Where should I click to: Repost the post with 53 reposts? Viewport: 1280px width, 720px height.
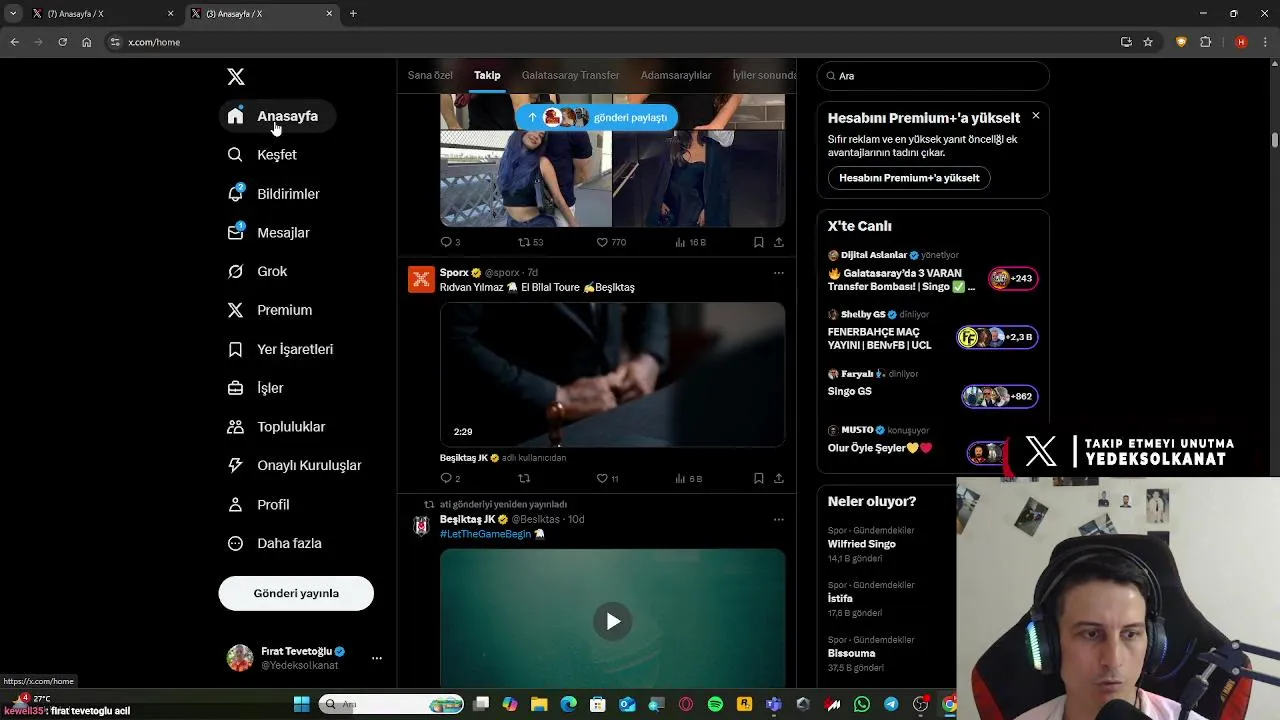[530, 242]
